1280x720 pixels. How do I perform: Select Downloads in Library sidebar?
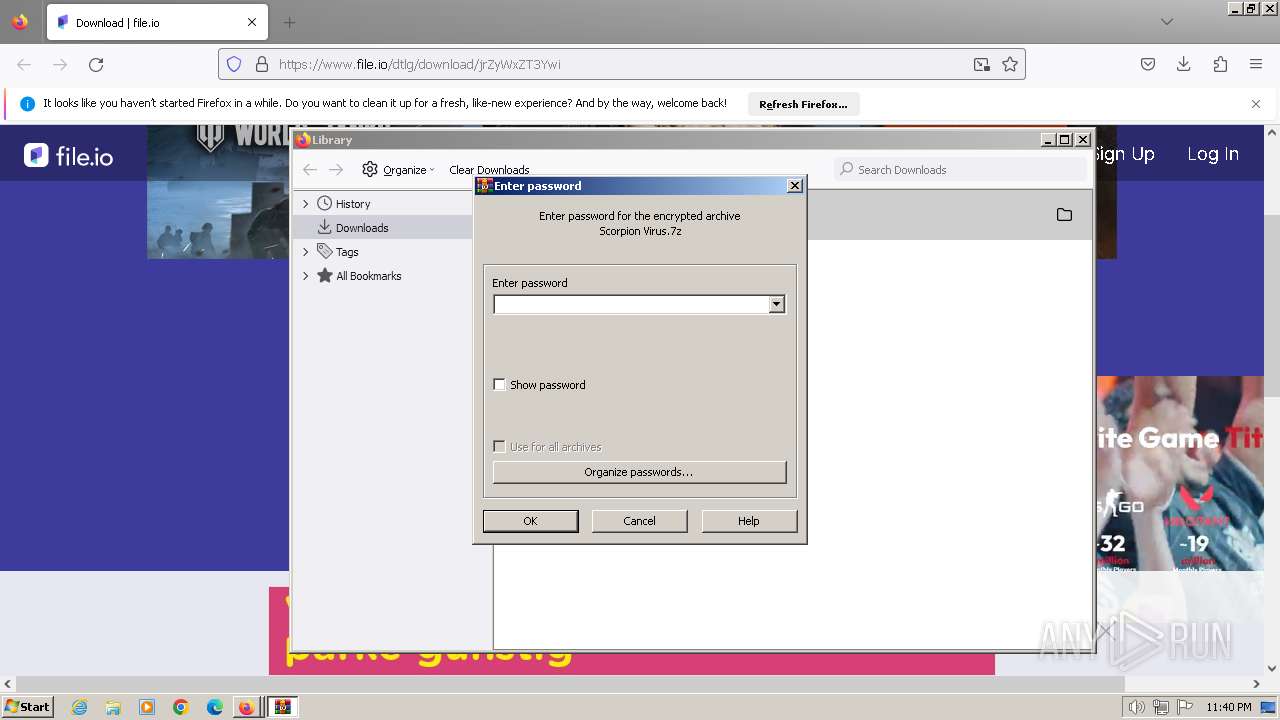click(x=362, y=228)
